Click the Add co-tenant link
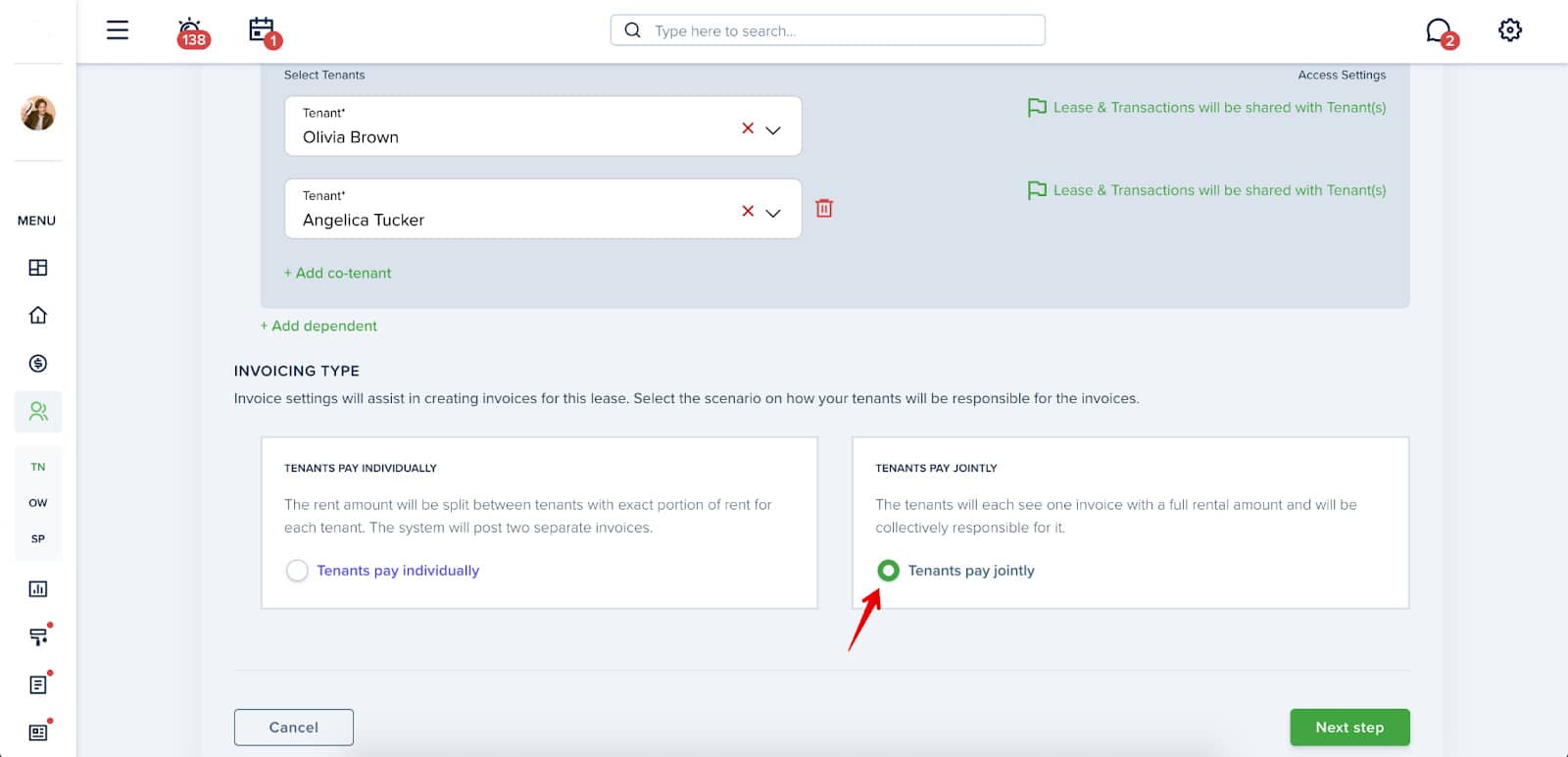 click(337, 274)
